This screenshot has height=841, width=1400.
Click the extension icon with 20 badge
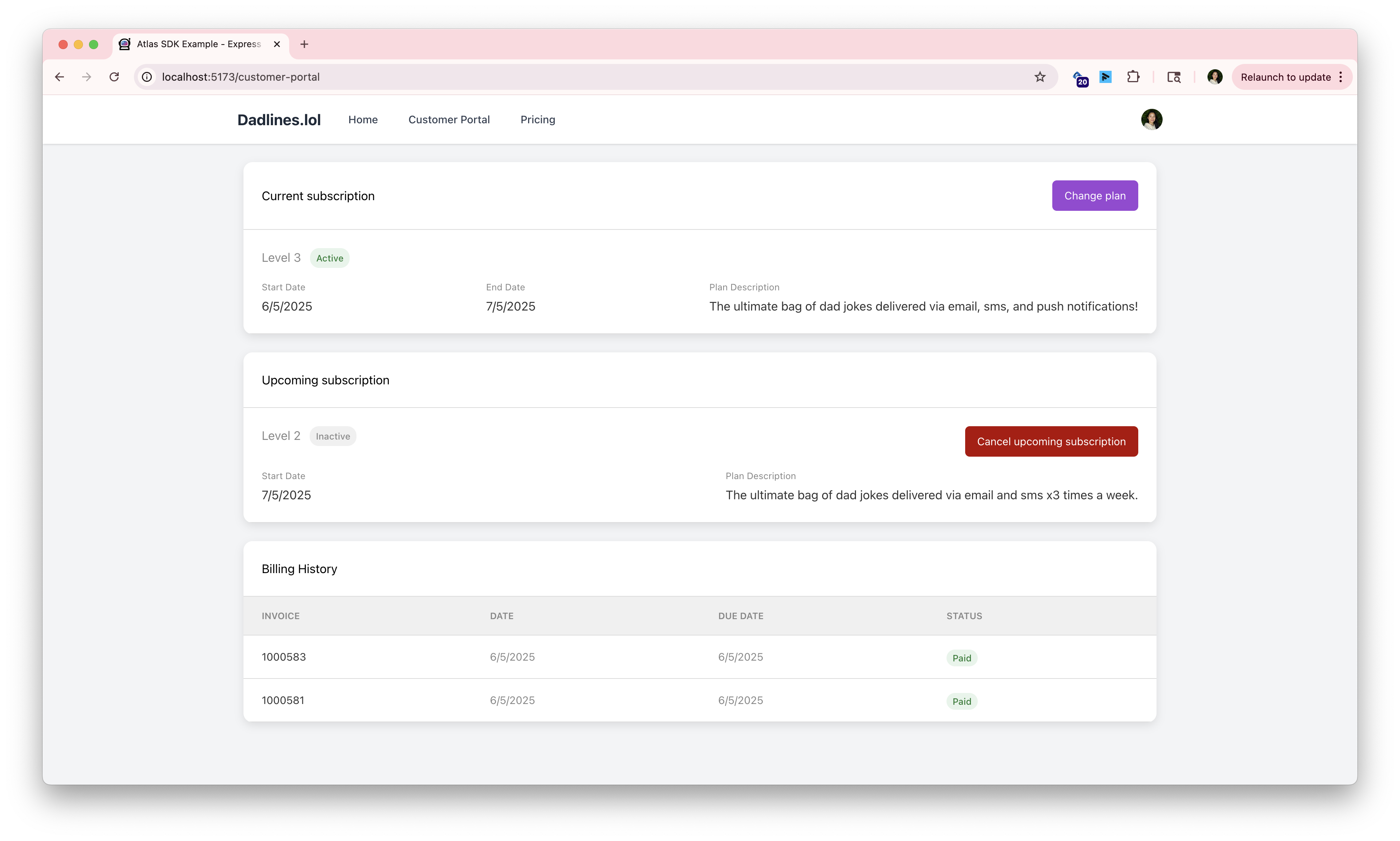point(1080,78)
